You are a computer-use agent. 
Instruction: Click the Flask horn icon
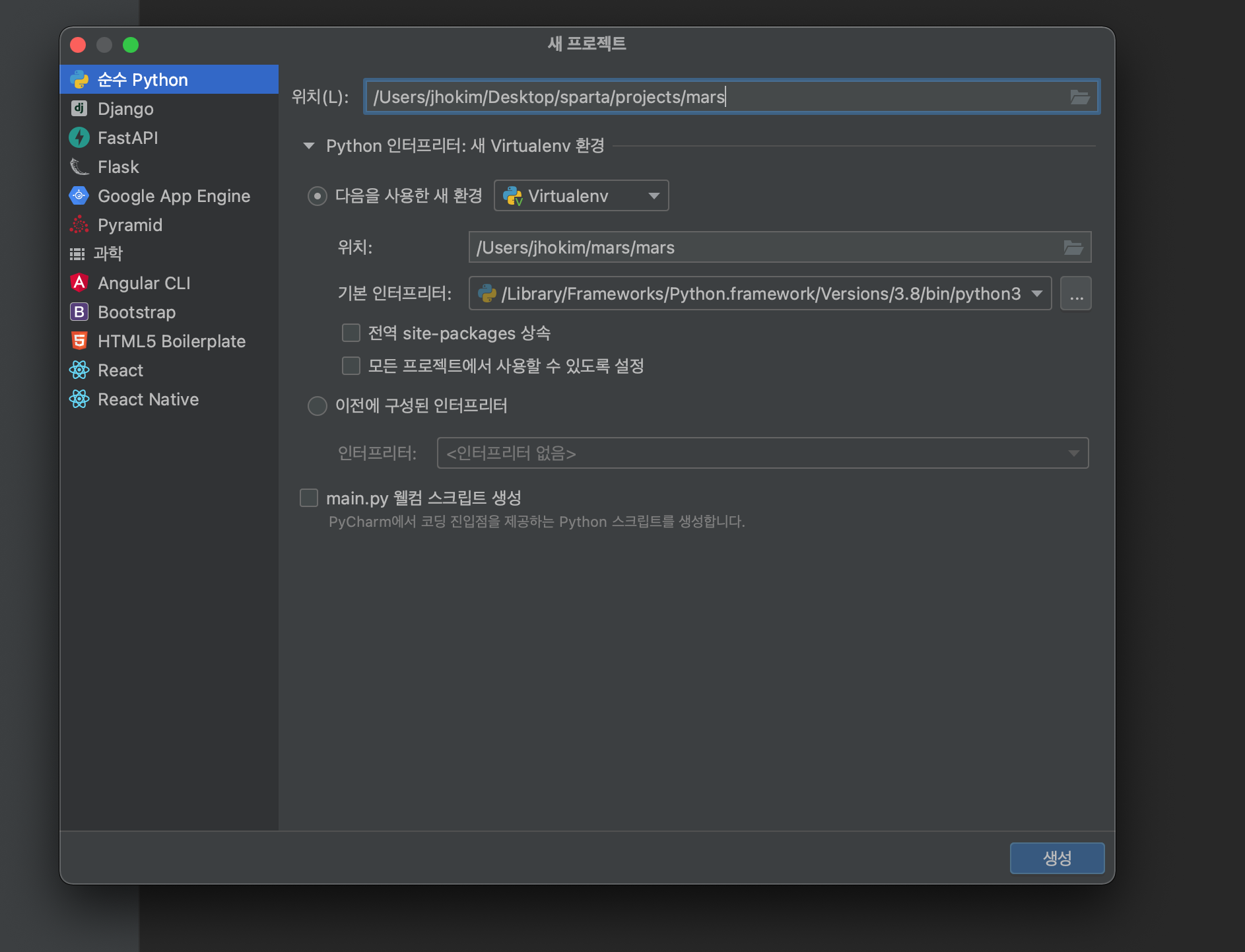79,166
